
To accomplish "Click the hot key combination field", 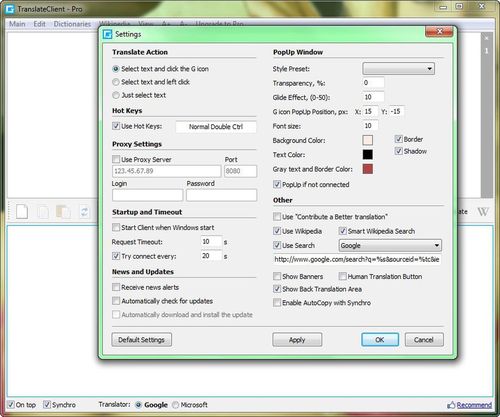I will coord(216,127).
